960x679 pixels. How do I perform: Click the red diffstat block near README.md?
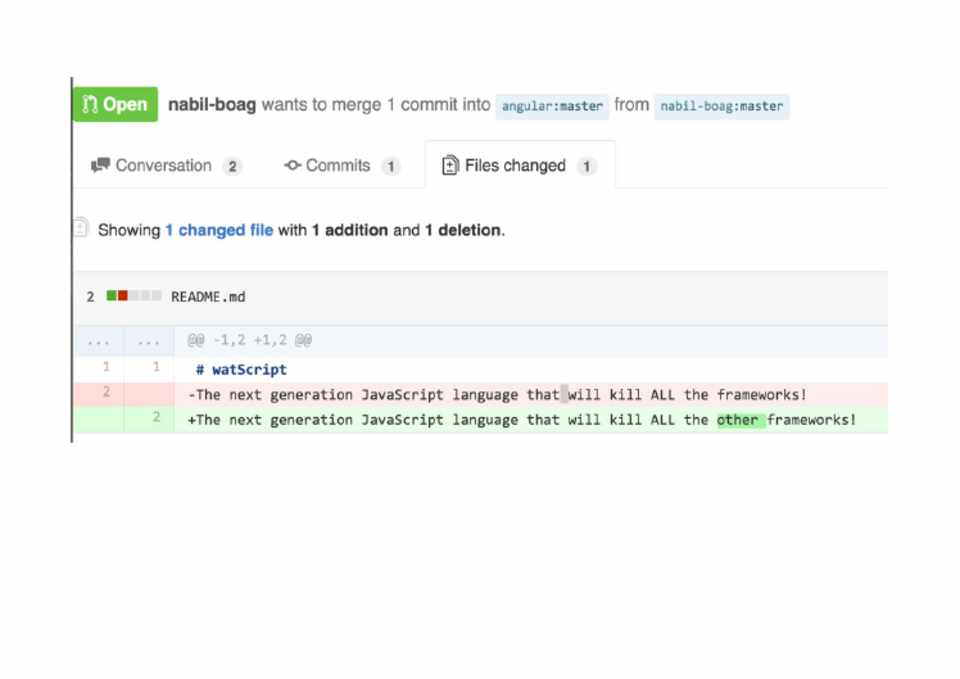pyautogui.click(x=123, y=296)
